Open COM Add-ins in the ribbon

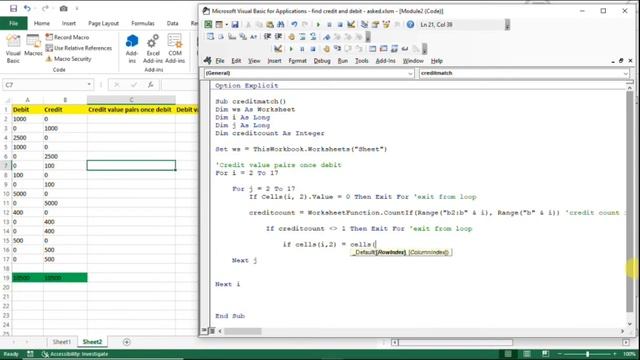[x=175, y=49]
